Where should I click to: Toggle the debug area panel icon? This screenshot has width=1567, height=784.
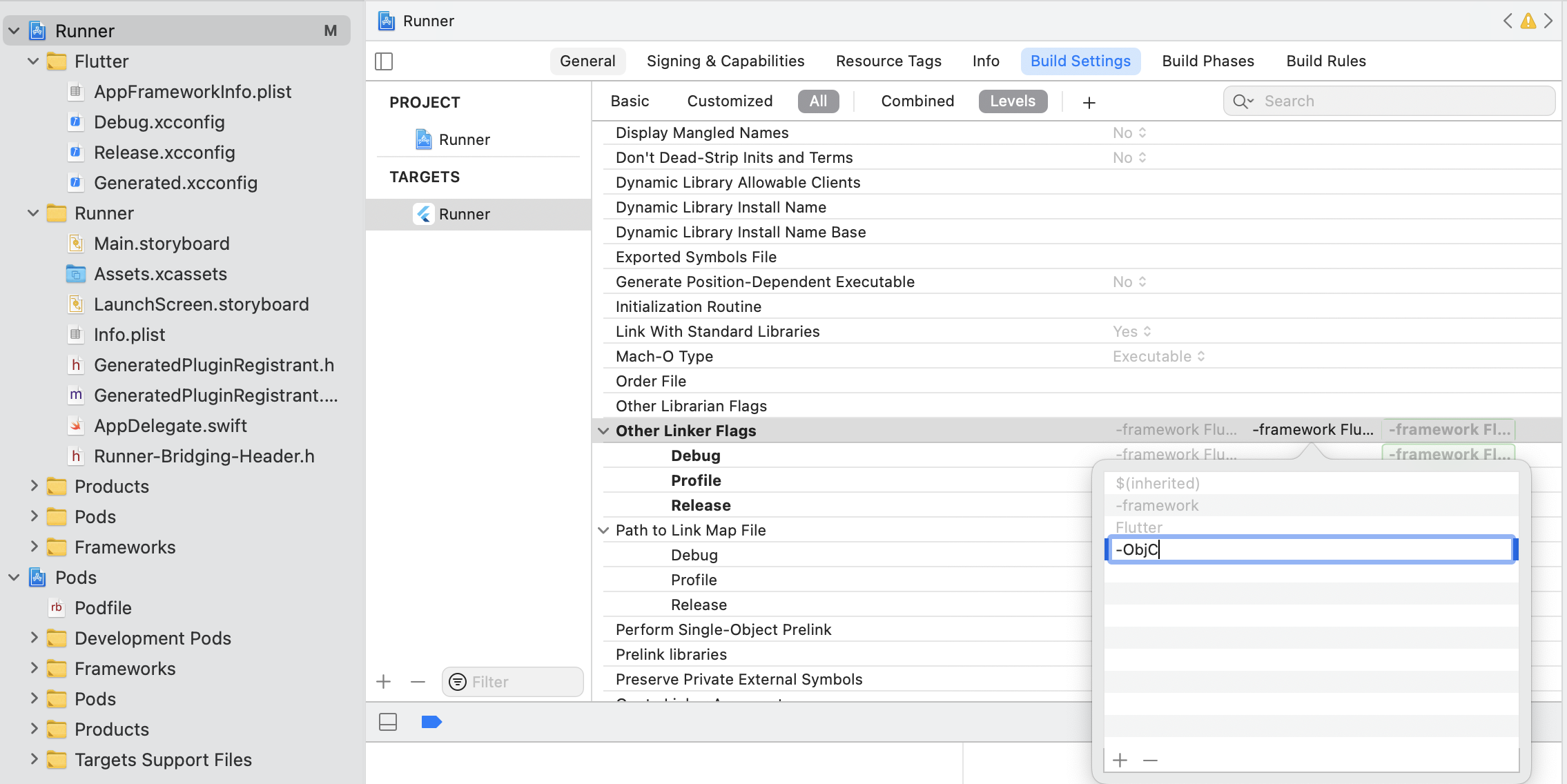[x=388, y=722]
